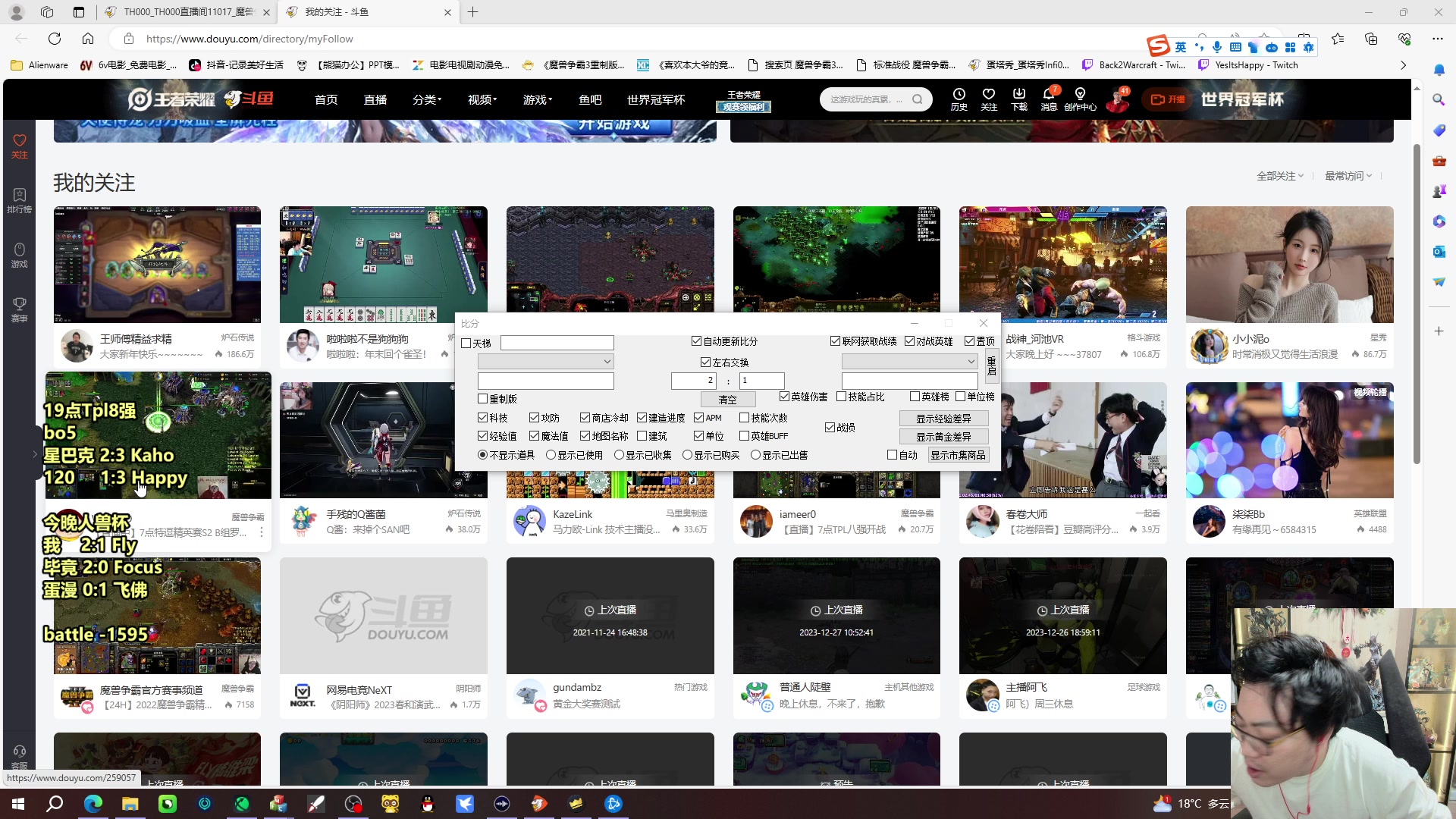Expand right player dropdown in 比分 window
The width and height of the screenshot is (1456, 819).
click(971, 362)
